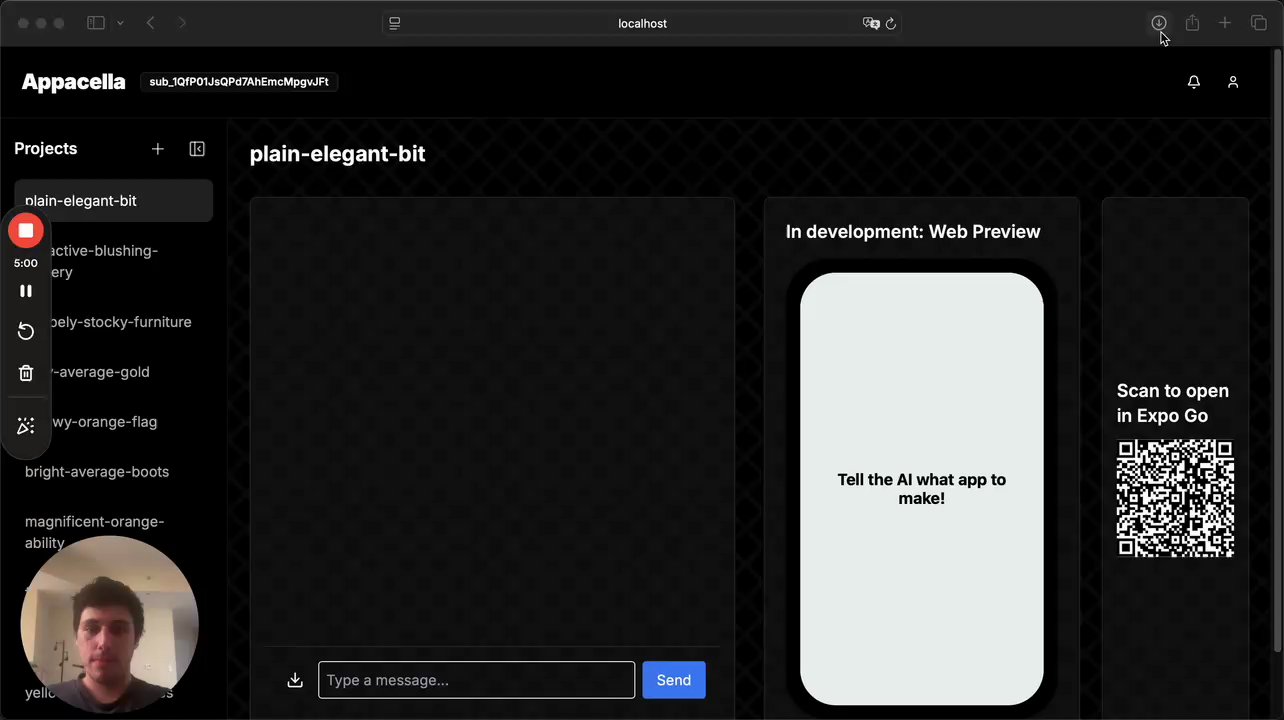
Task: Open the average-gold project
Action: point(114,372)
